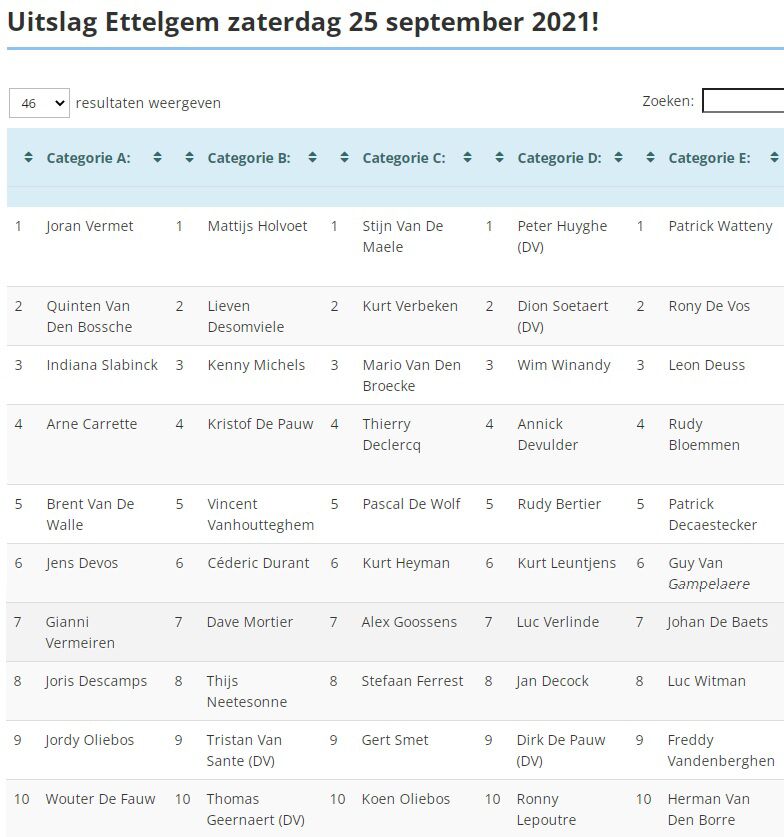Select the cell Peter Huyghe (DV)
784x837 pixels.
pyautogui.click(x=562, y=236)
